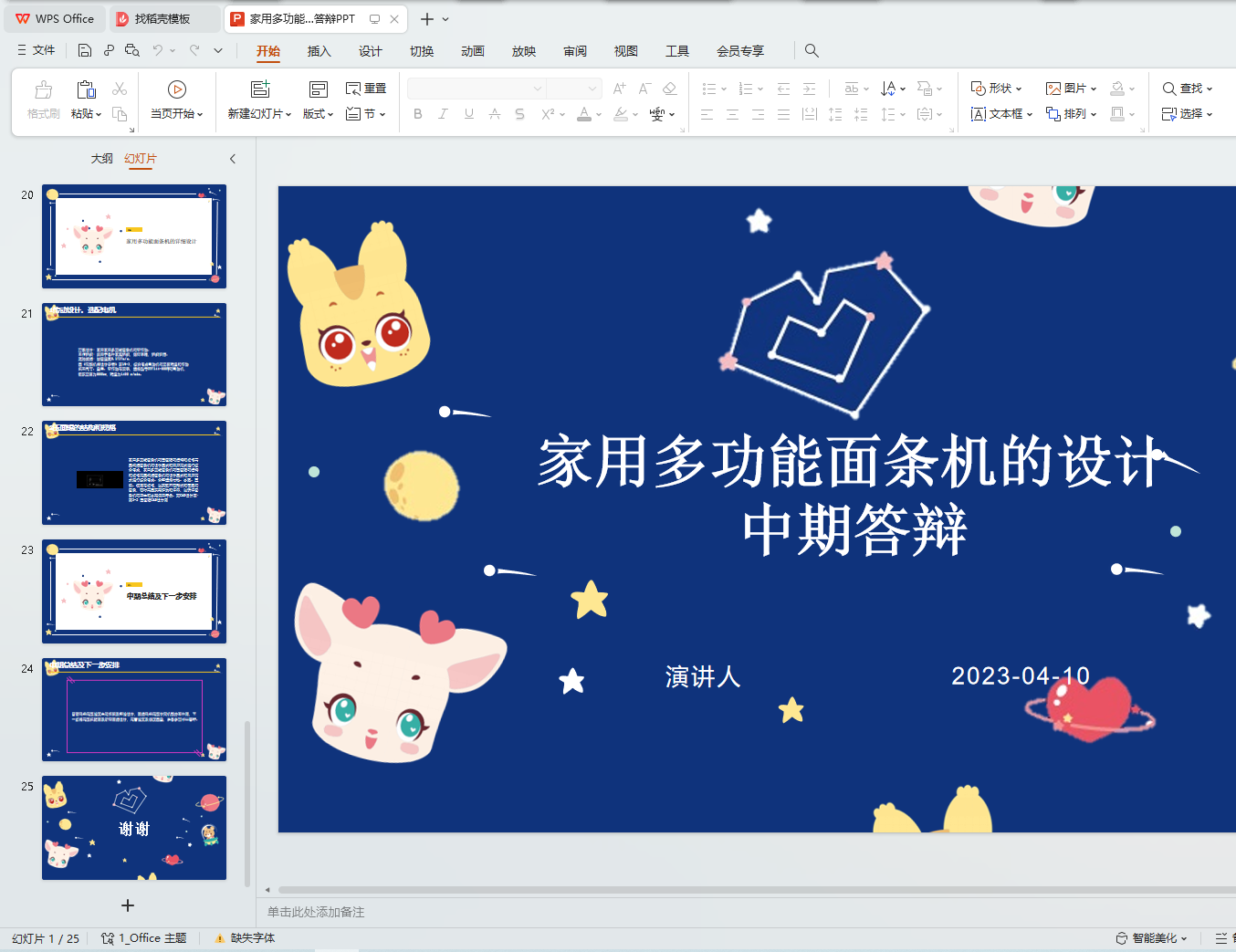Select slide 25 thumbnail with 谢谢
Screen dimensions: 1236x952
coord(134,828)
